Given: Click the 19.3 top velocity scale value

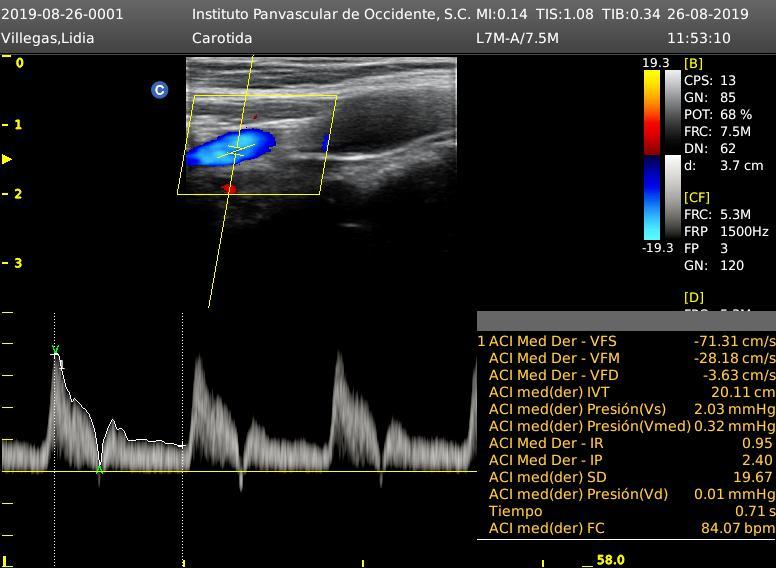Looking at the screenshot, I should [x=656, y=63].
